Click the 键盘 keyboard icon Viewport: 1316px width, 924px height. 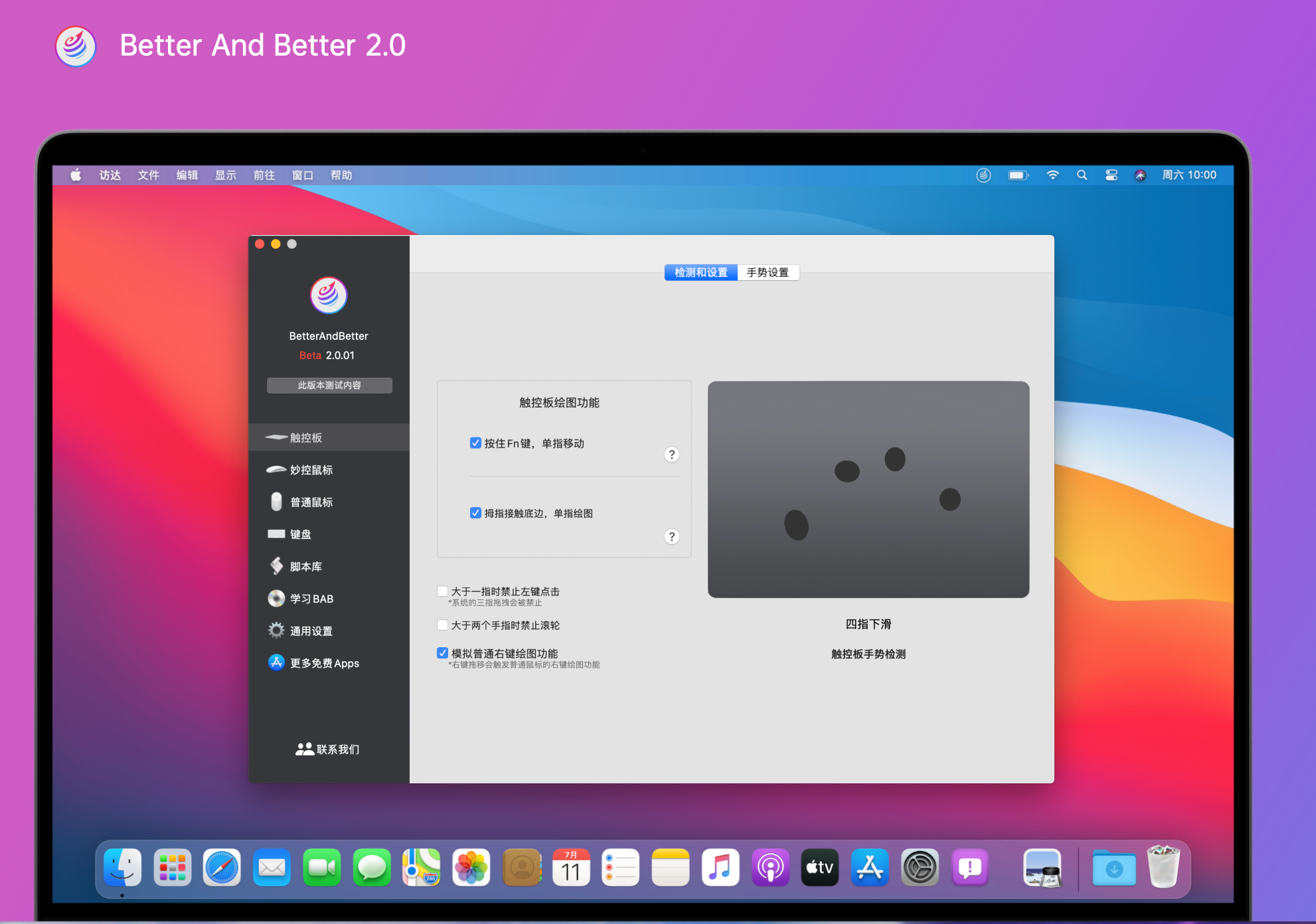[276, 534]
